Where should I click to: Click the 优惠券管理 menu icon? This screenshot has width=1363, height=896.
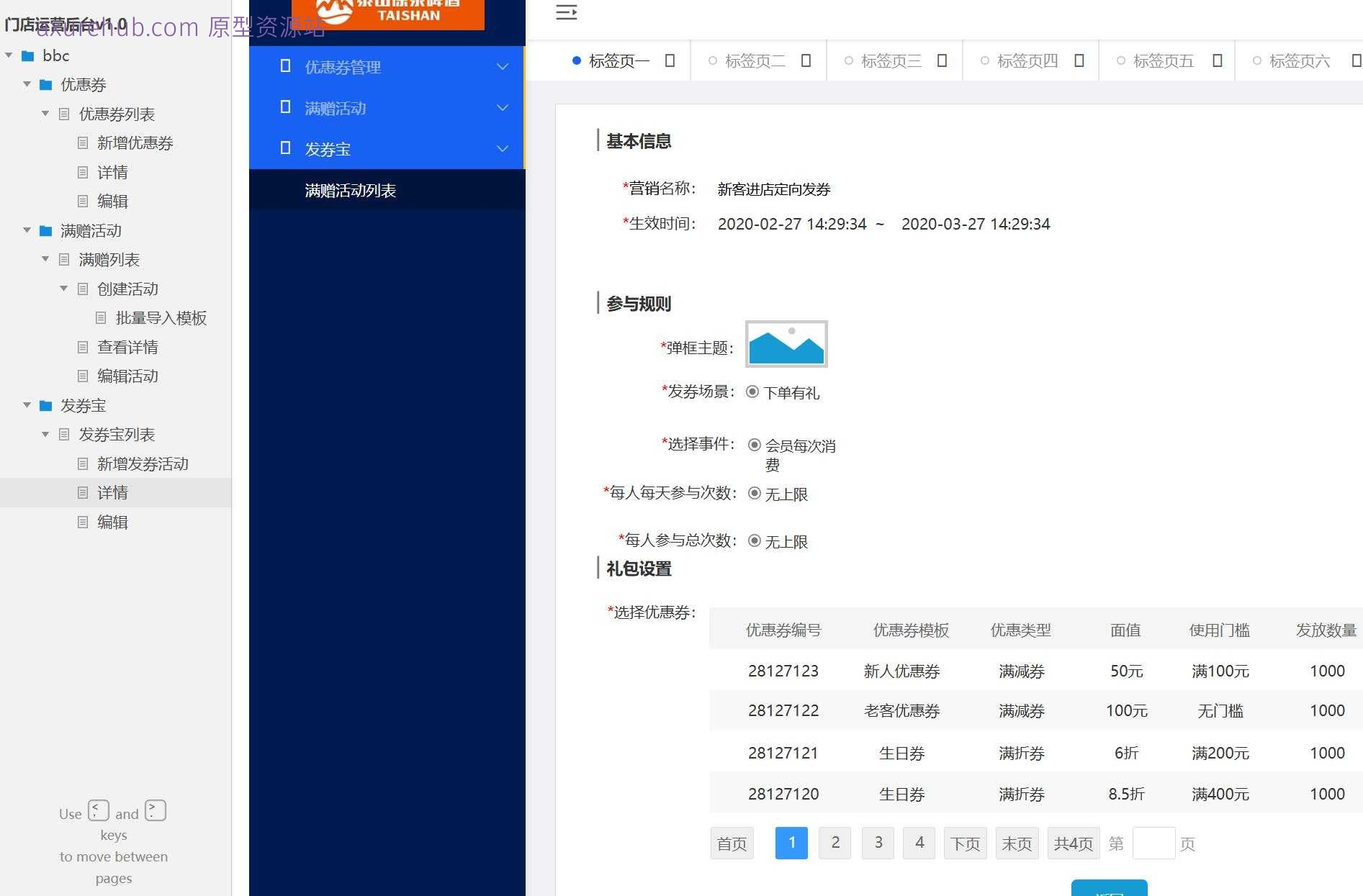tap(285, 66)
